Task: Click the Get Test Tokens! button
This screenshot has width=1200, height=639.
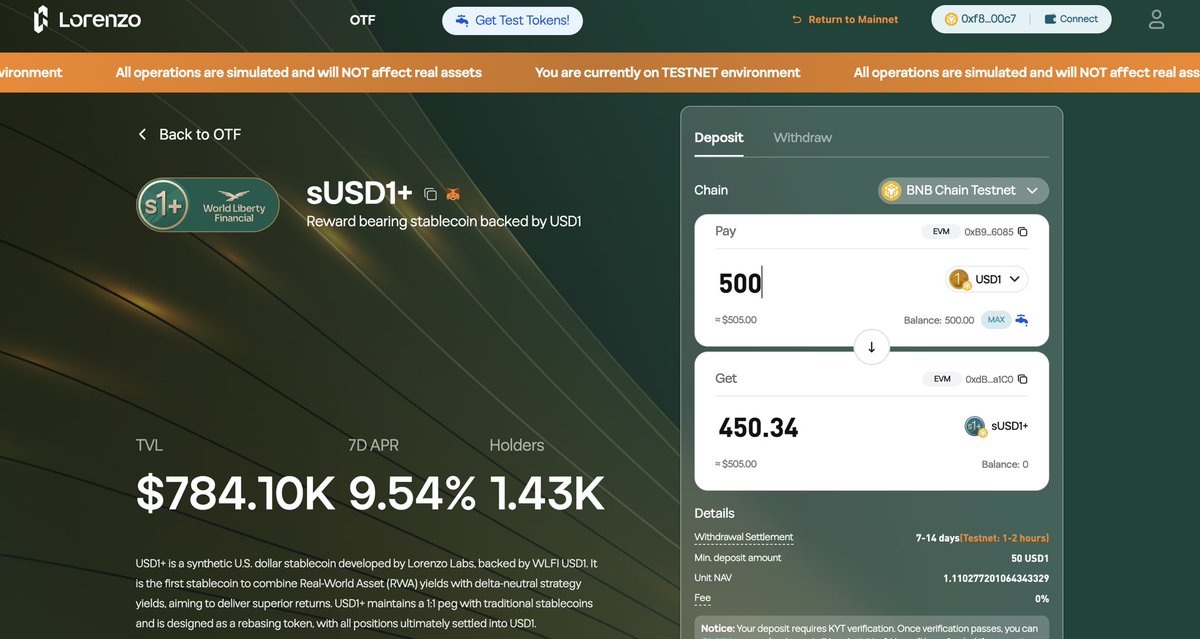Action: tap(512, 20)
